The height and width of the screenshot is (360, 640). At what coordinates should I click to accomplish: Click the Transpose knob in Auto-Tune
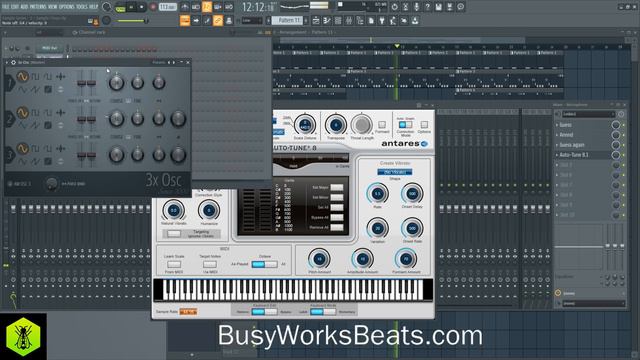point(336,125)
